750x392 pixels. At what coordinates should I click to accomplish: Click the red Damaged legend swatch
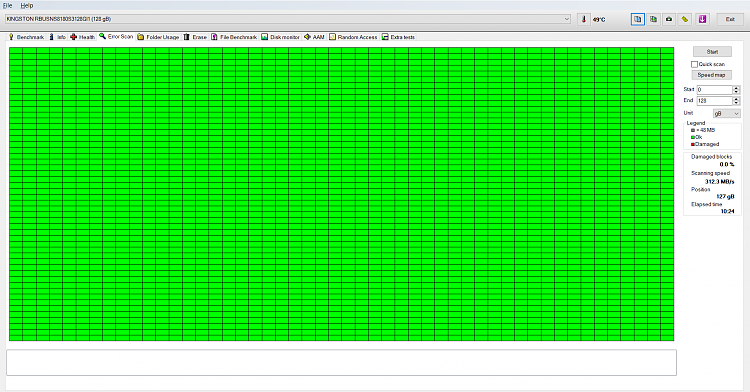click(x=693, y=144)
